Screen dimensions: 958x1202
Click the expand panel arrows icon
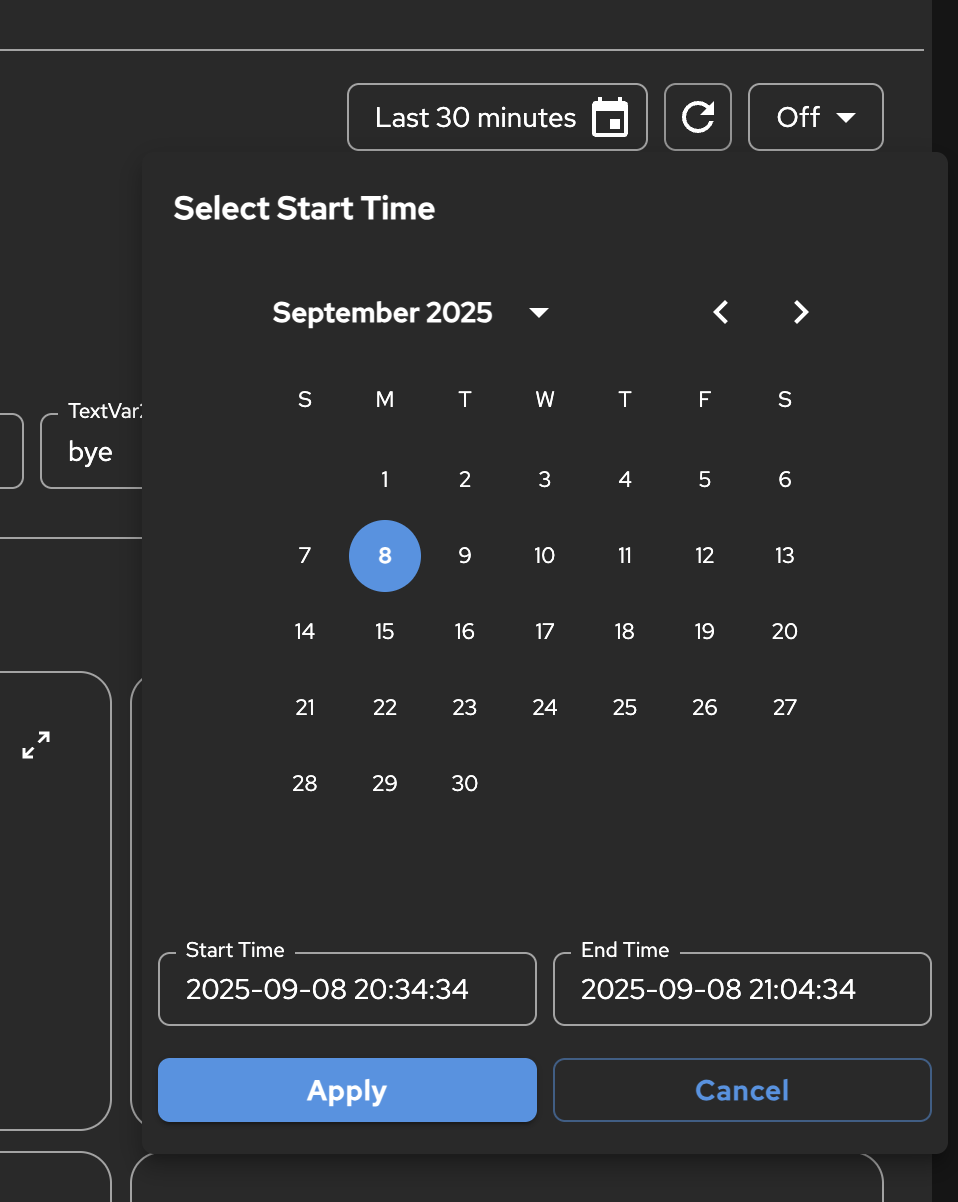36,745
